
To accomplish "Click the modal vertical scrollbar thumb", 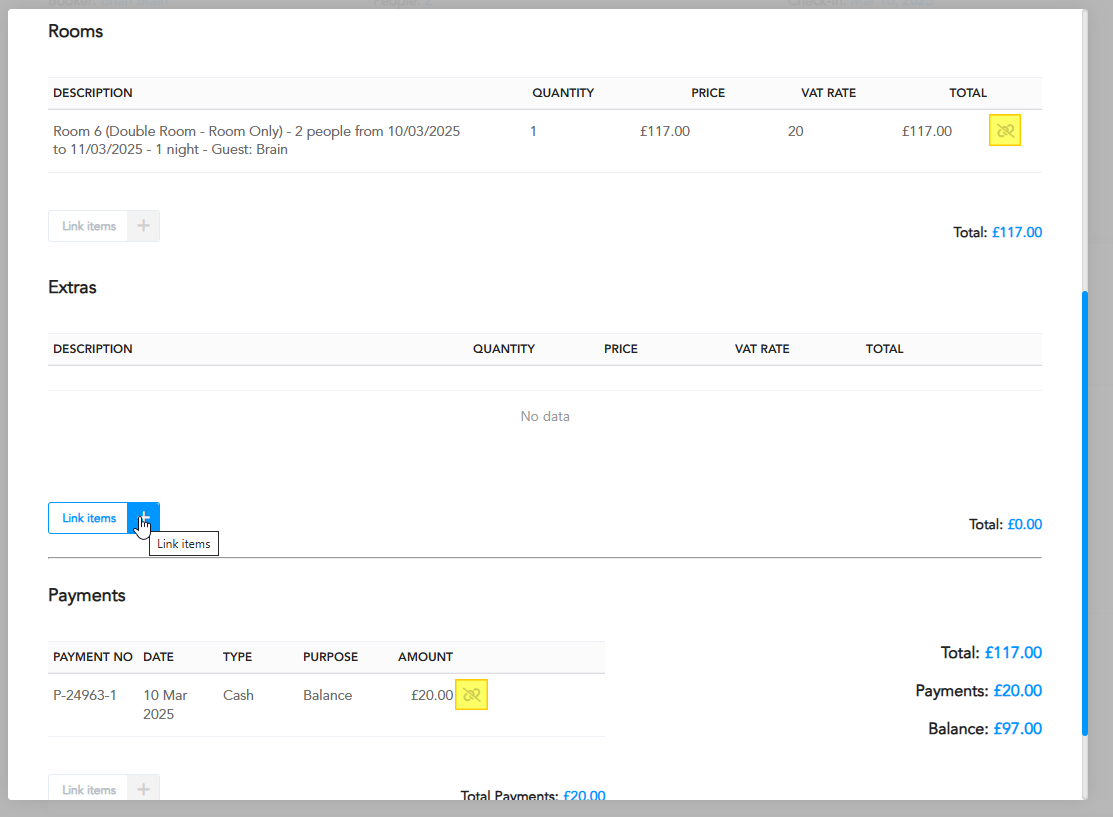I will (x=1085, y=513).
